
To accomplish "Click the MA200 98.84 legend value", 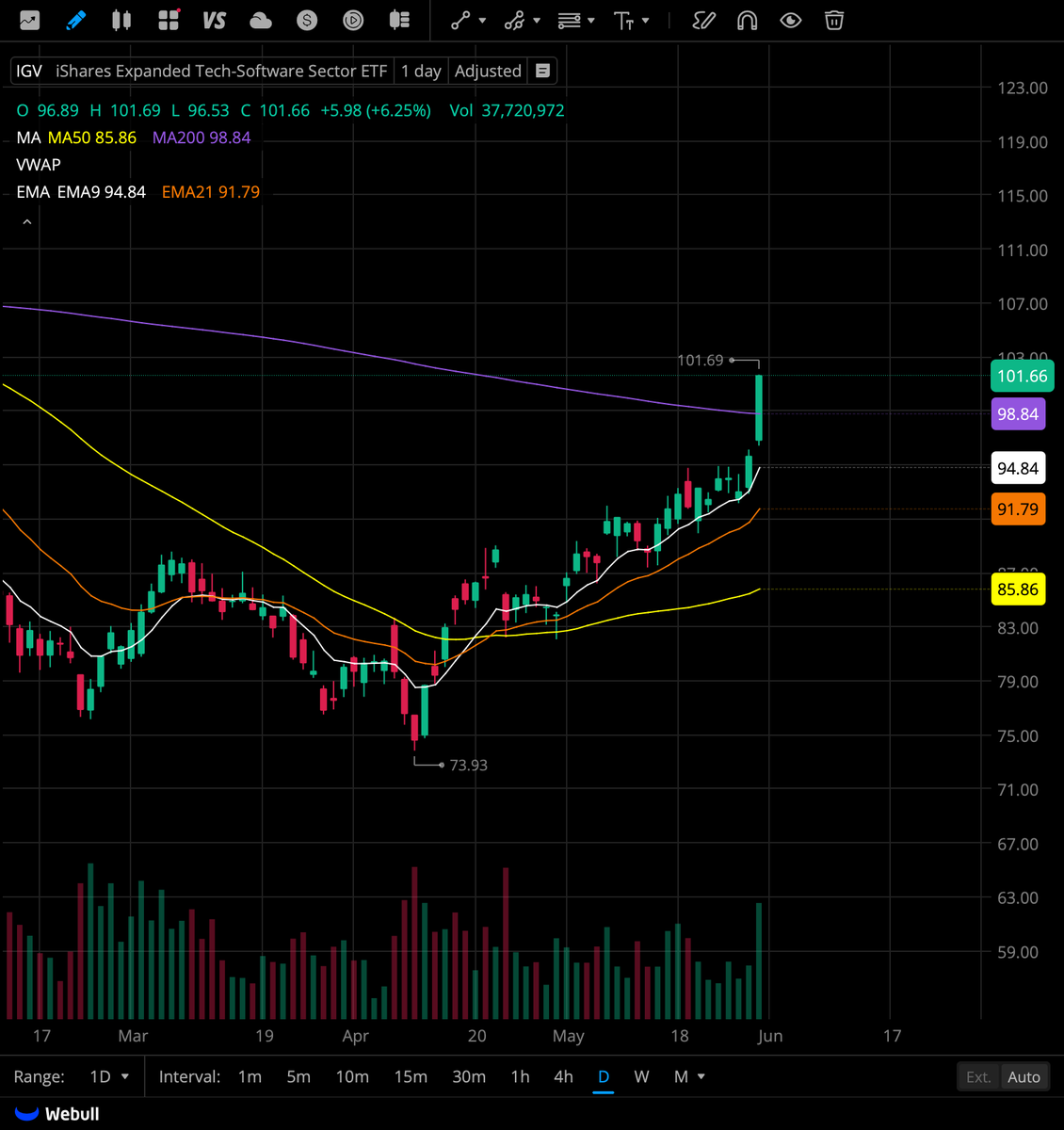I will pos(202,137).
